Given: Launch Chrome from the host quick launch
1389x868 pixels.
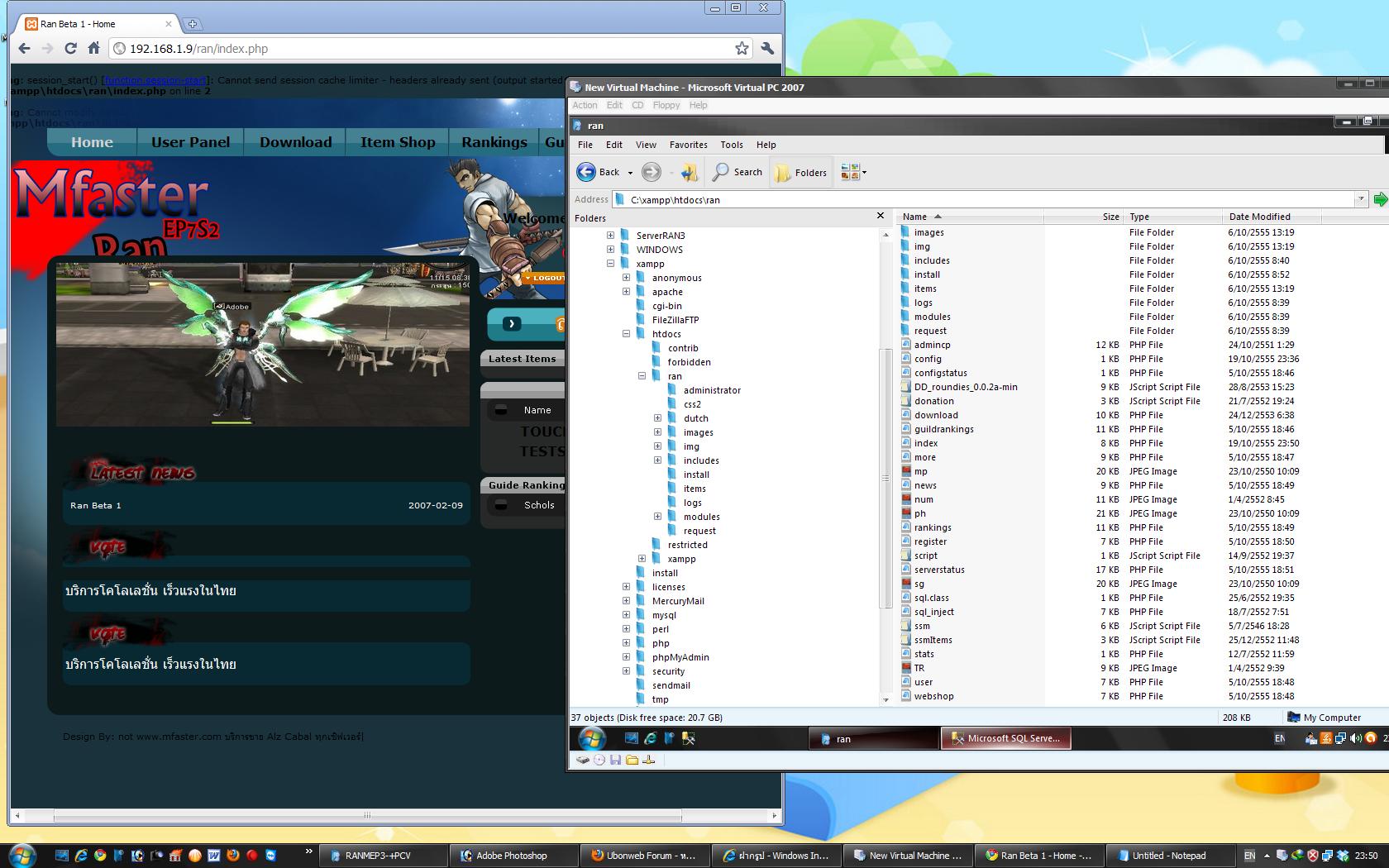Looking at the screenshot, I should 100,856.
